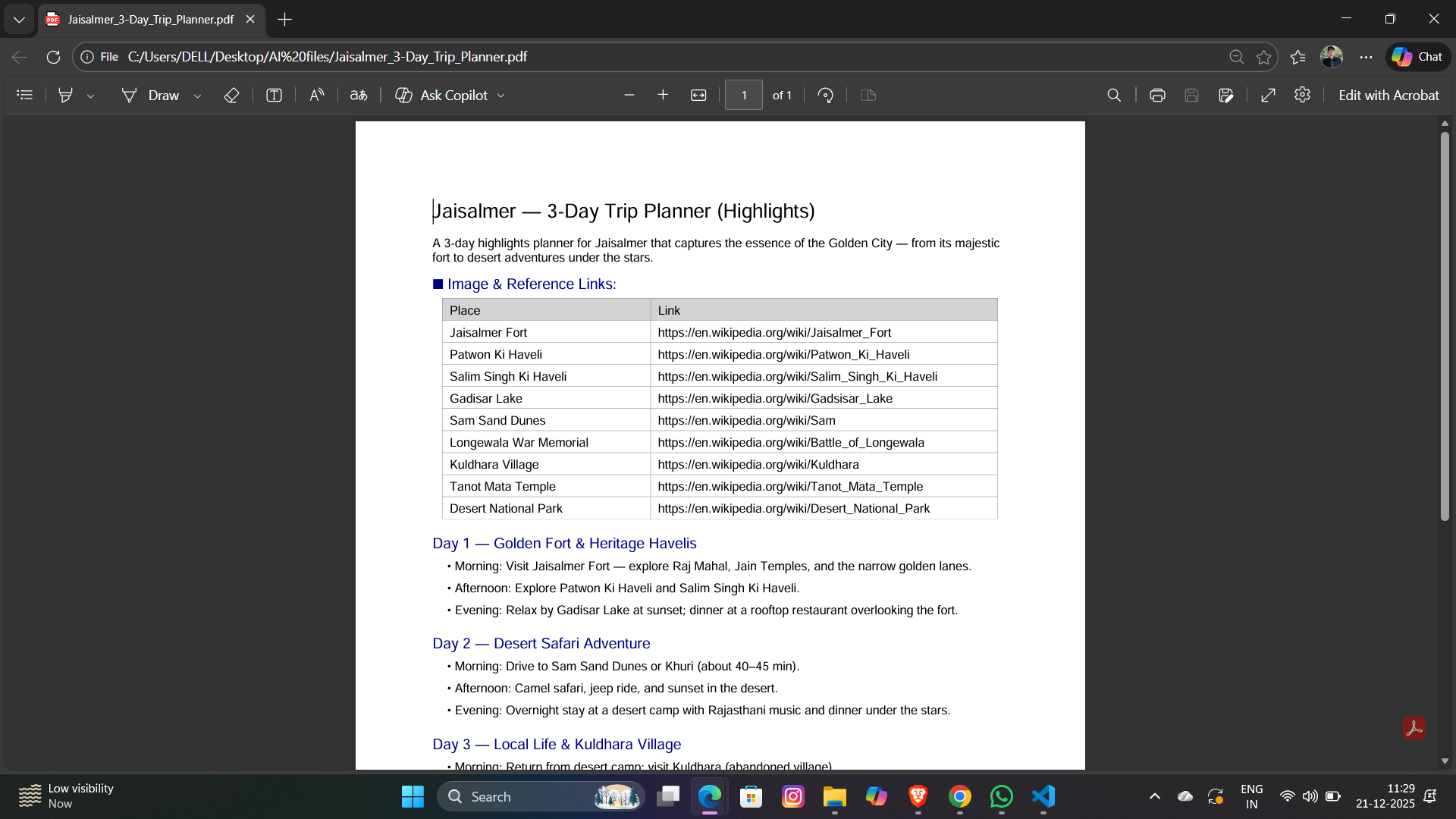Enter full screen mode
This screenshot has height=819, width=1456.
click(x=1268, y=95)
